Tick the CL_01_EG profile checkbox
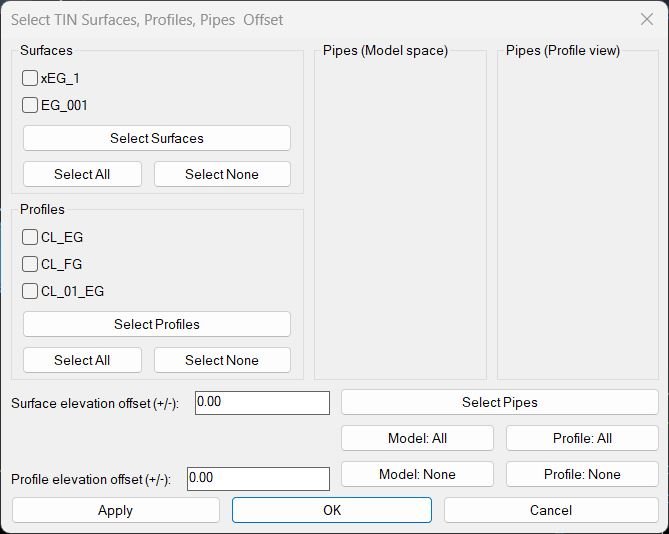The width and height of the screenshot is (669, 534). click(30, 291)
